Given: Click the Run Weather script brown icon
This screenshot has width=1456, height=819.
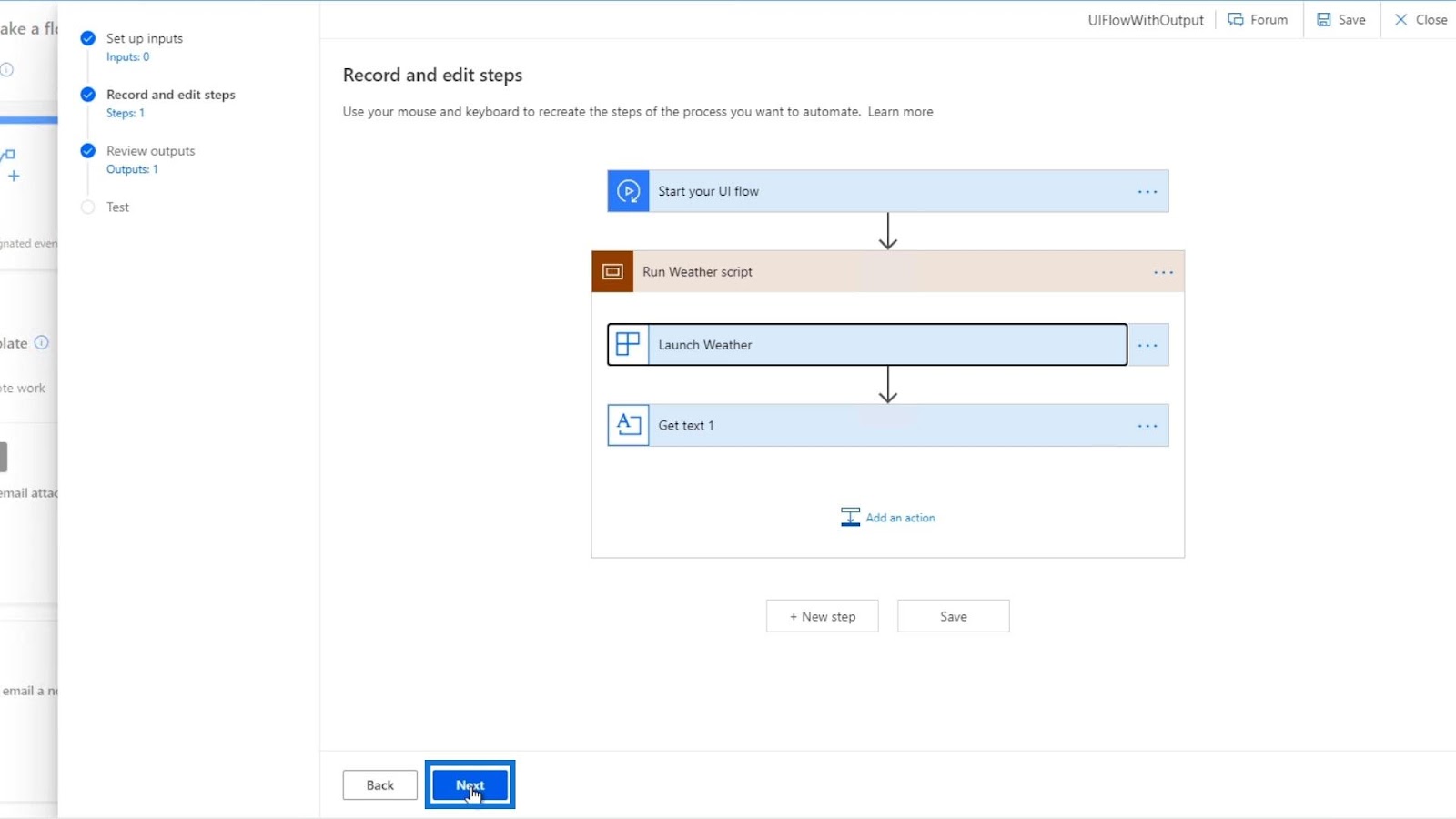Looking at the screenshot, I should point(612,271).
